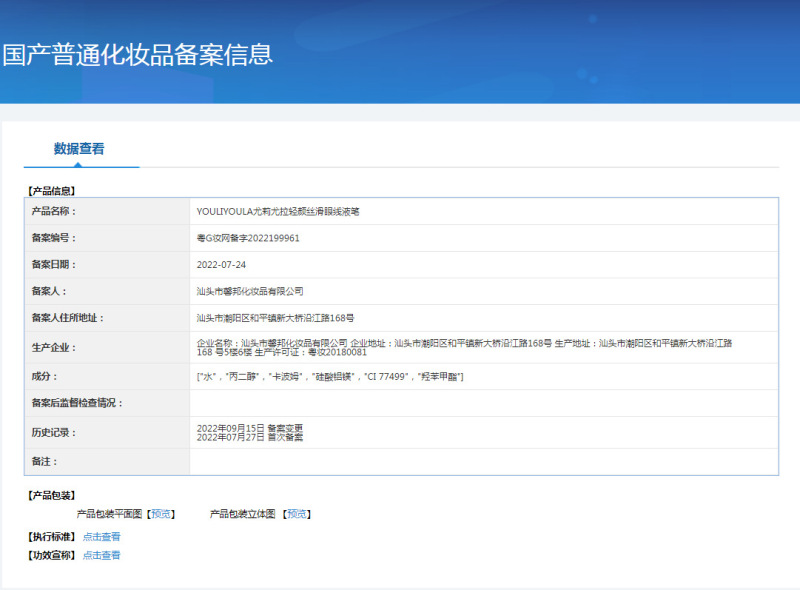Open 预览 link for 产品包装立体图

coord(297,514)
